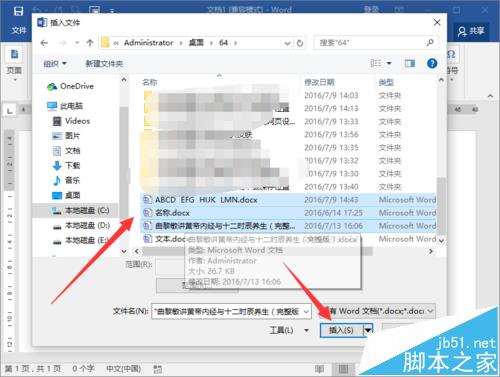Select 此电脑 in navigation pane
Image resolution: width=500 pixels, height=377 pixels.
click(65, 106)
